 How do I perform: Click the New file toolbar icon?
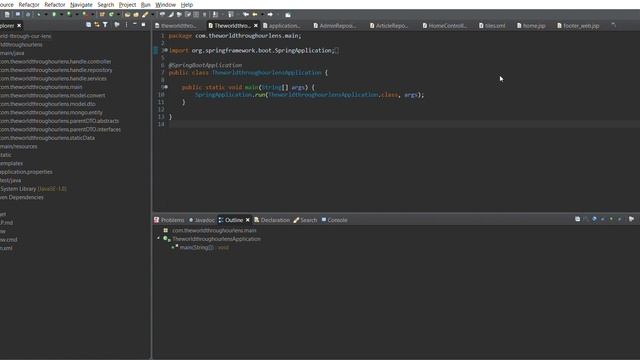pyautogui.click(x=7, y=14)
